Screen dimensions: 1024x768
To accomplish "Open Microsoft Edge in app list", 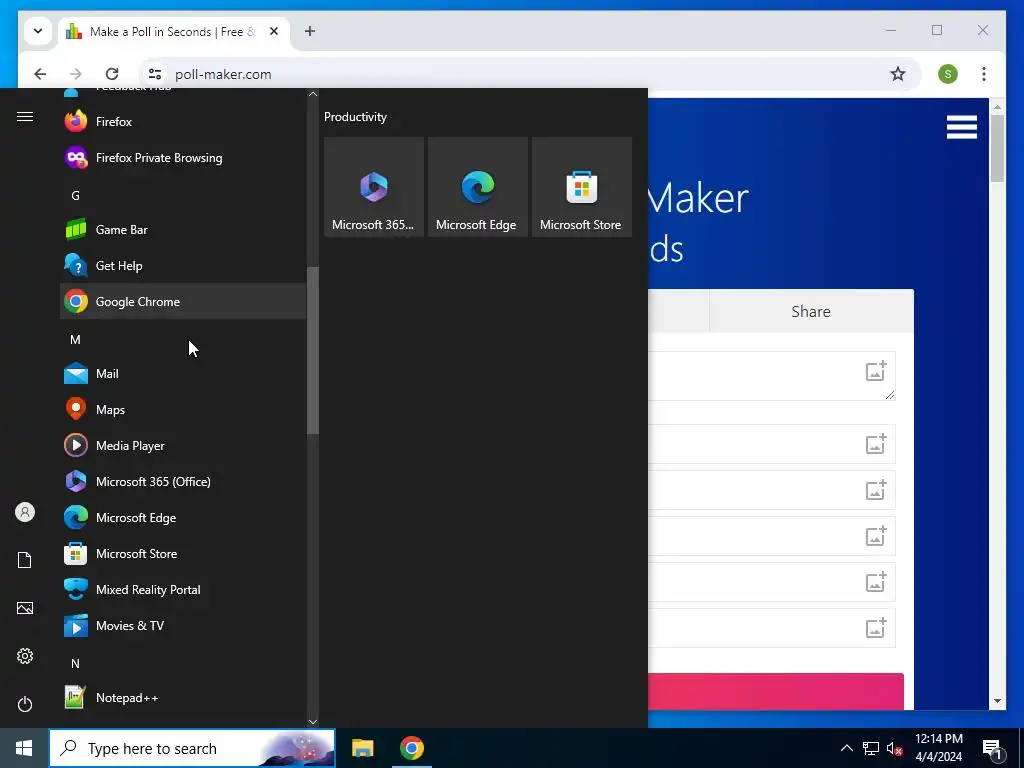I will tap(183, 518).
